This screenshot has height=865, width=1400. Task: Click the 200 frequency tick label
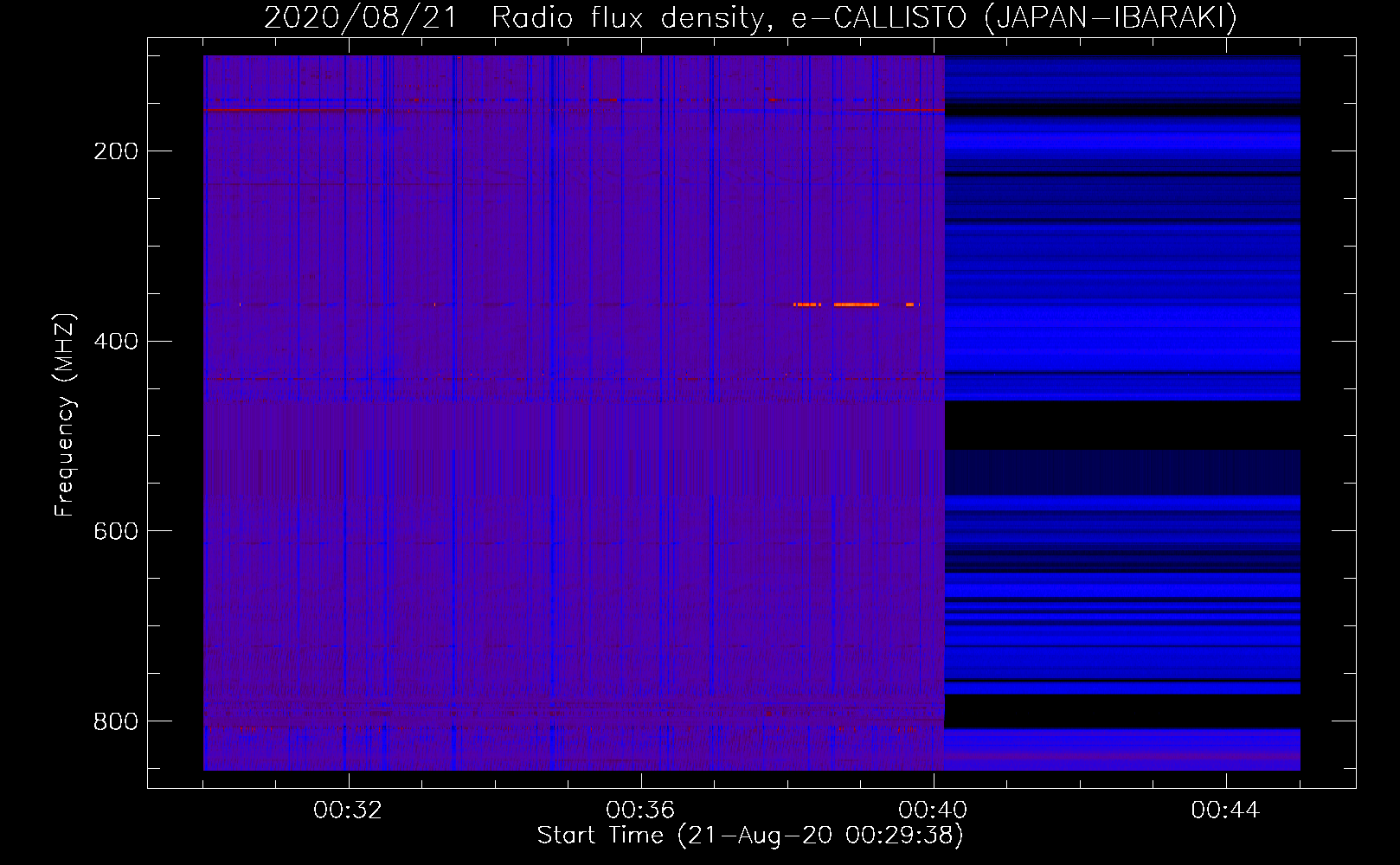pyautogui.click(x=116, y=151)
